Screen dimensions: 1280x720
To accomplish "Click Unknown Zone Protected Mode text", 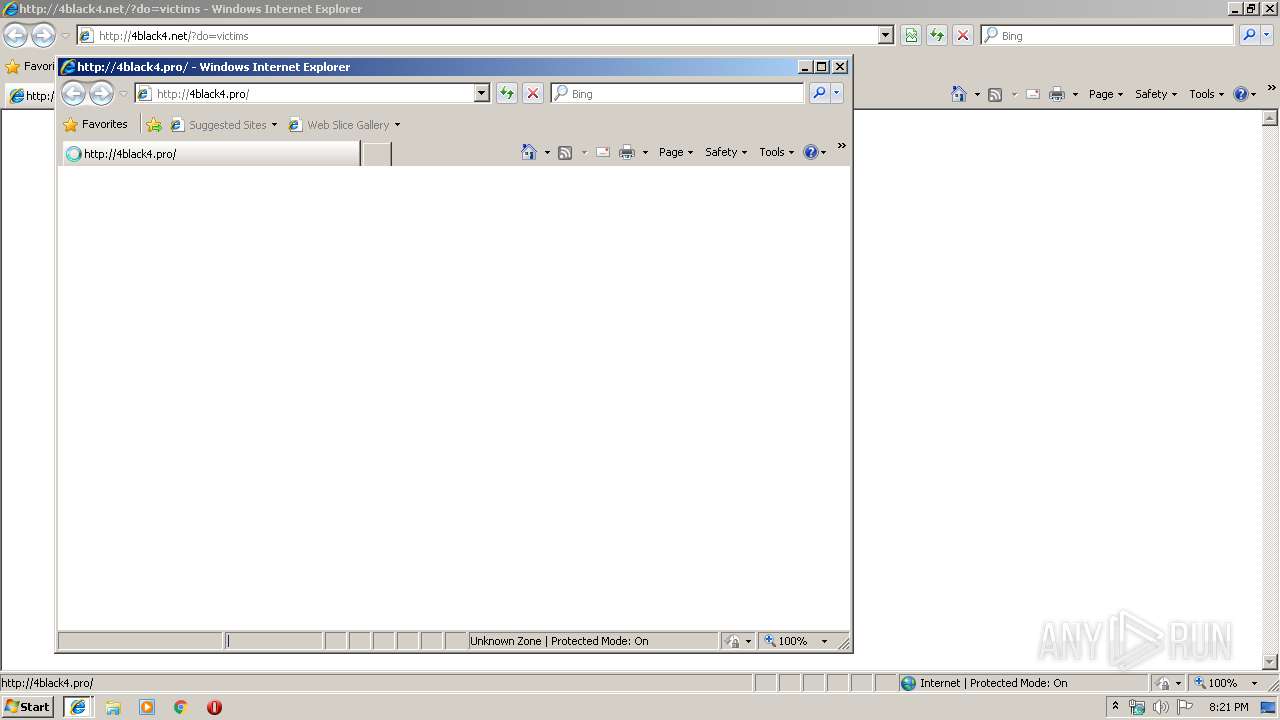I will pyautogui.click(x=559, y=641).
